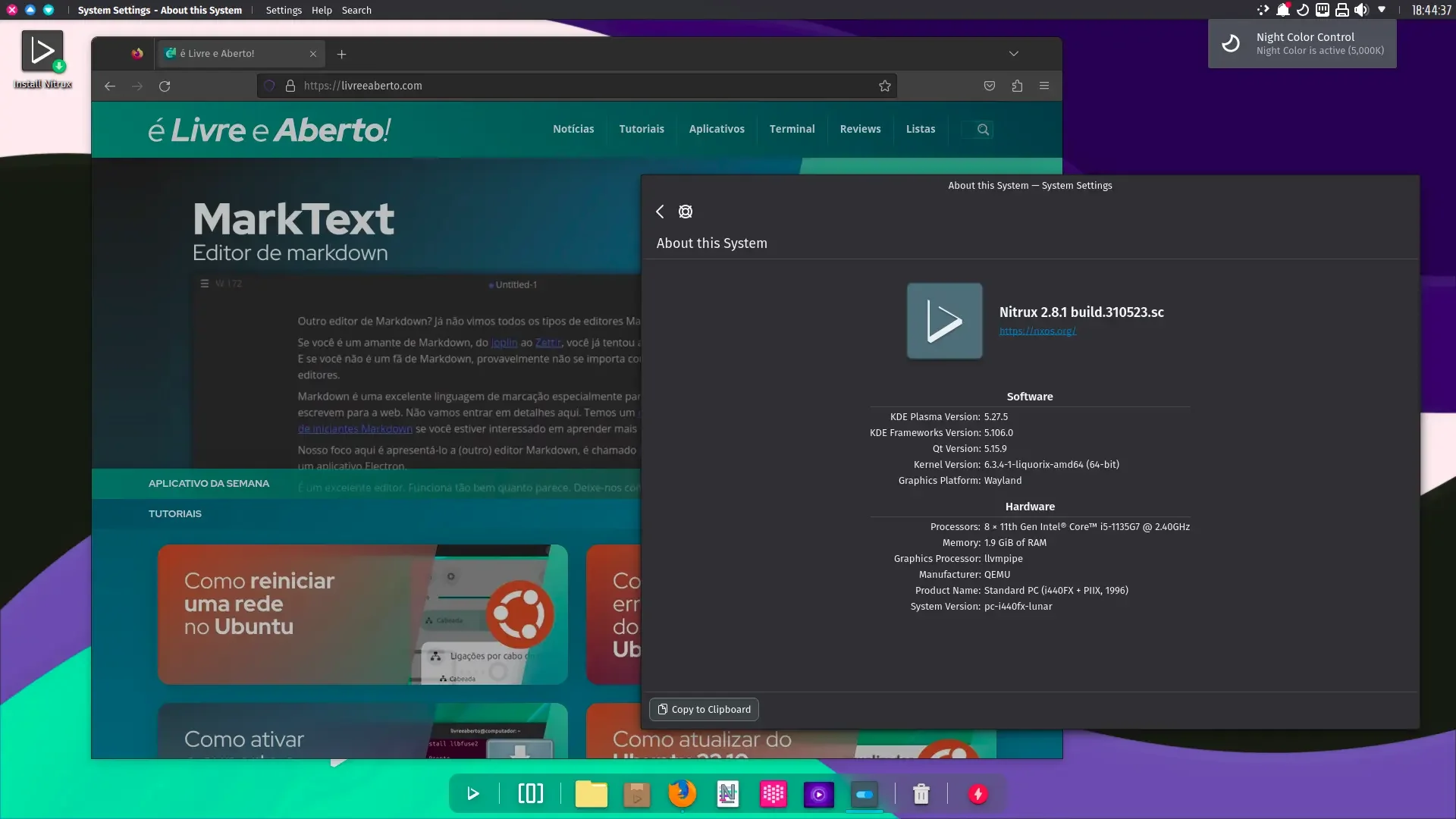Open Listas on the website nav
This screenshot has width=1456, height=819.
[x=921, y=129]
